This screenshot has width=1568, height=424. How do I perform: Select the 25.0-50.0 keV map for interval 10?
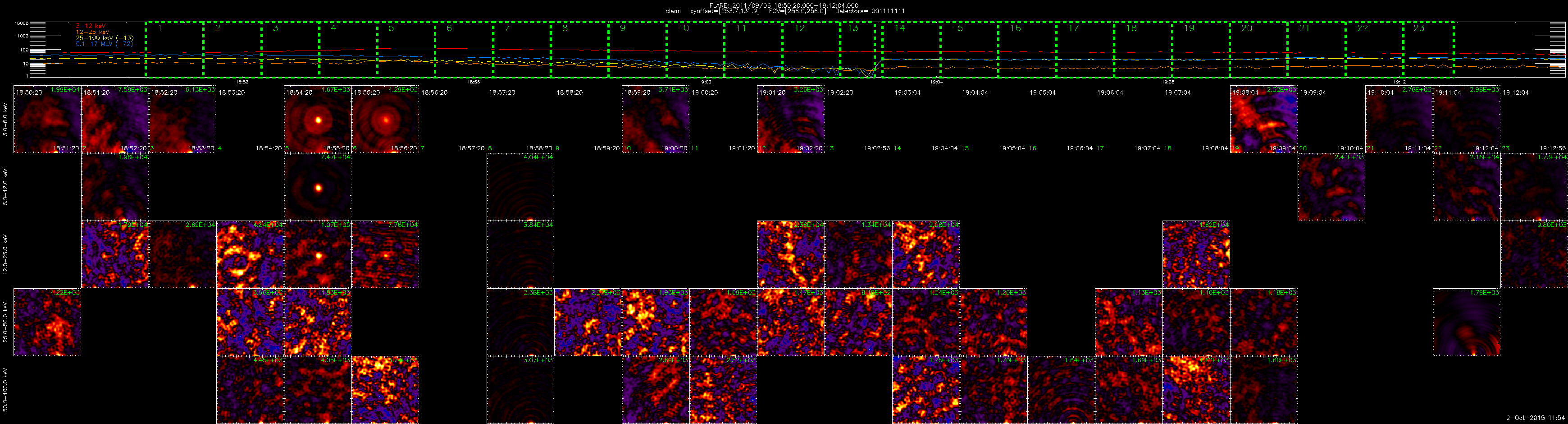656,322
